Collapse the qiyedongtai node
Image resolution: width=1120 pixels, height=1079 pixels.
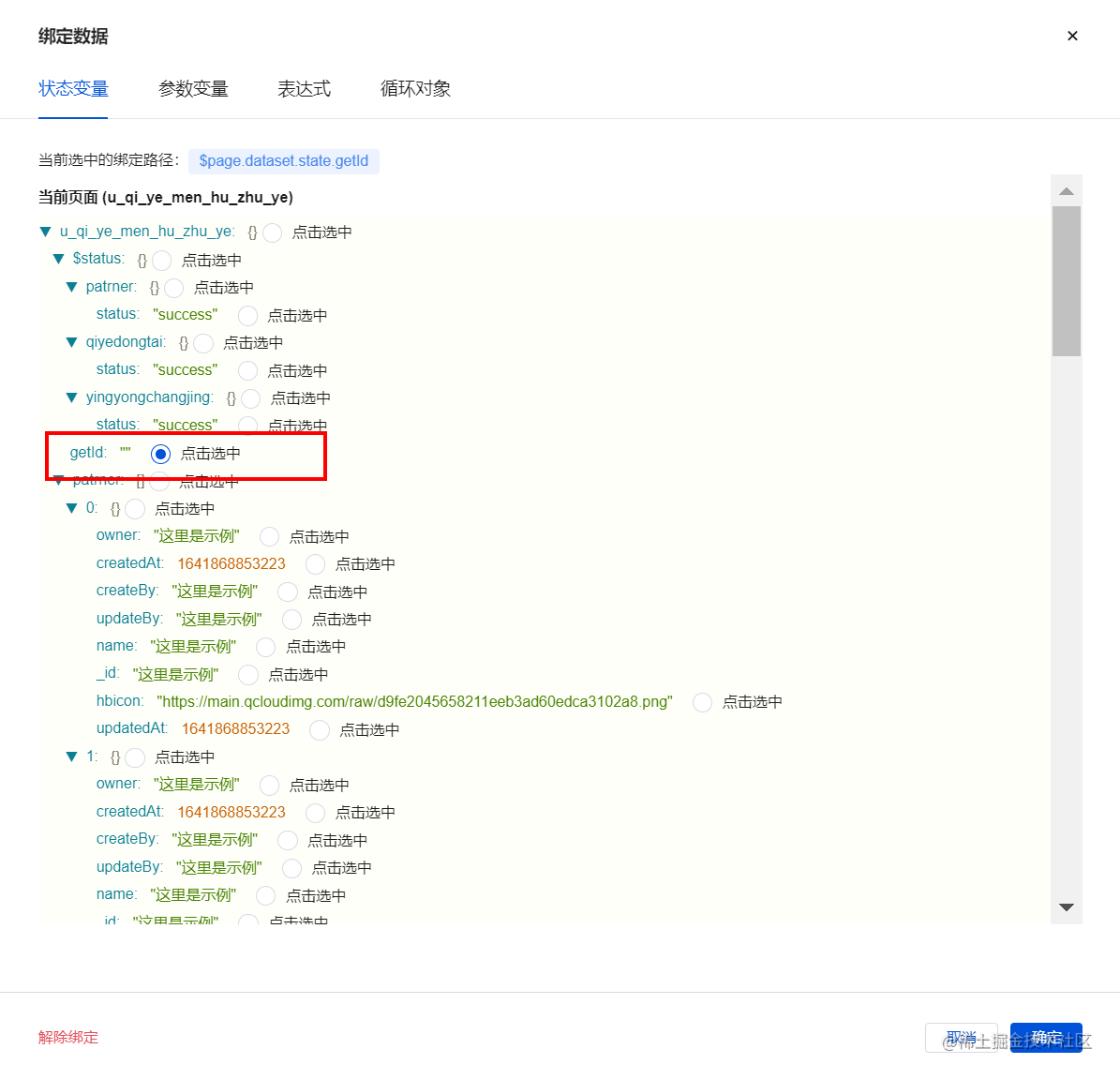(x=71, y=342)
